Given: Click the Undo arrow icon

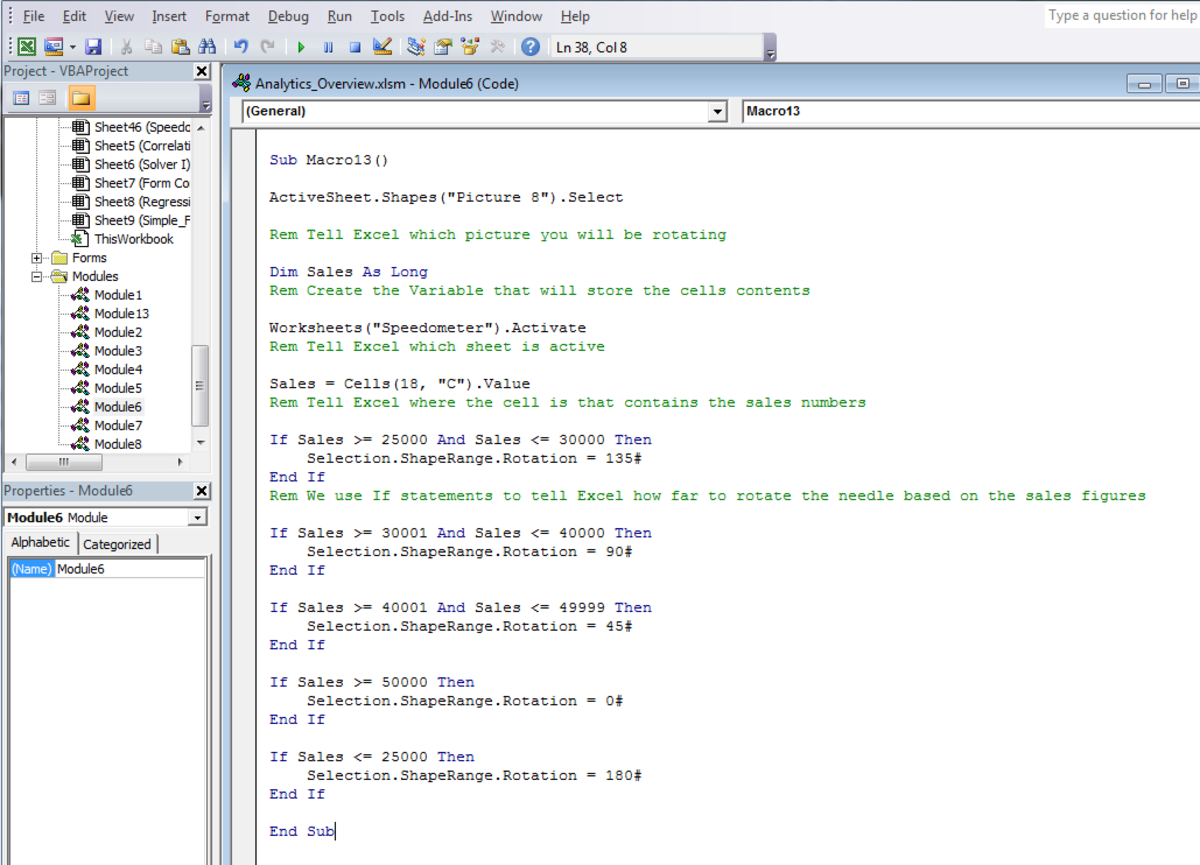Looking at the screenshot, I should click(241, 47).
